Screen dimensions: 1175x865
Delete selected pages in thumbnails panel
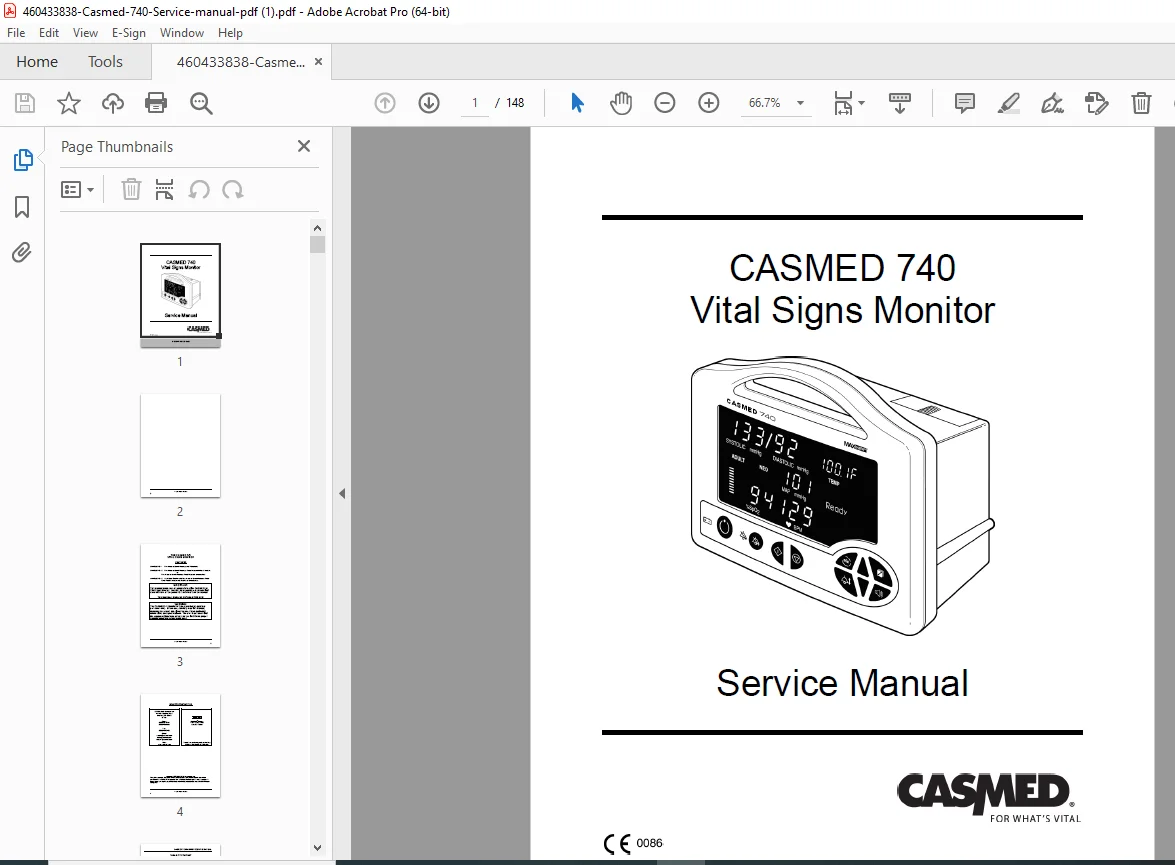pos(131,190)
